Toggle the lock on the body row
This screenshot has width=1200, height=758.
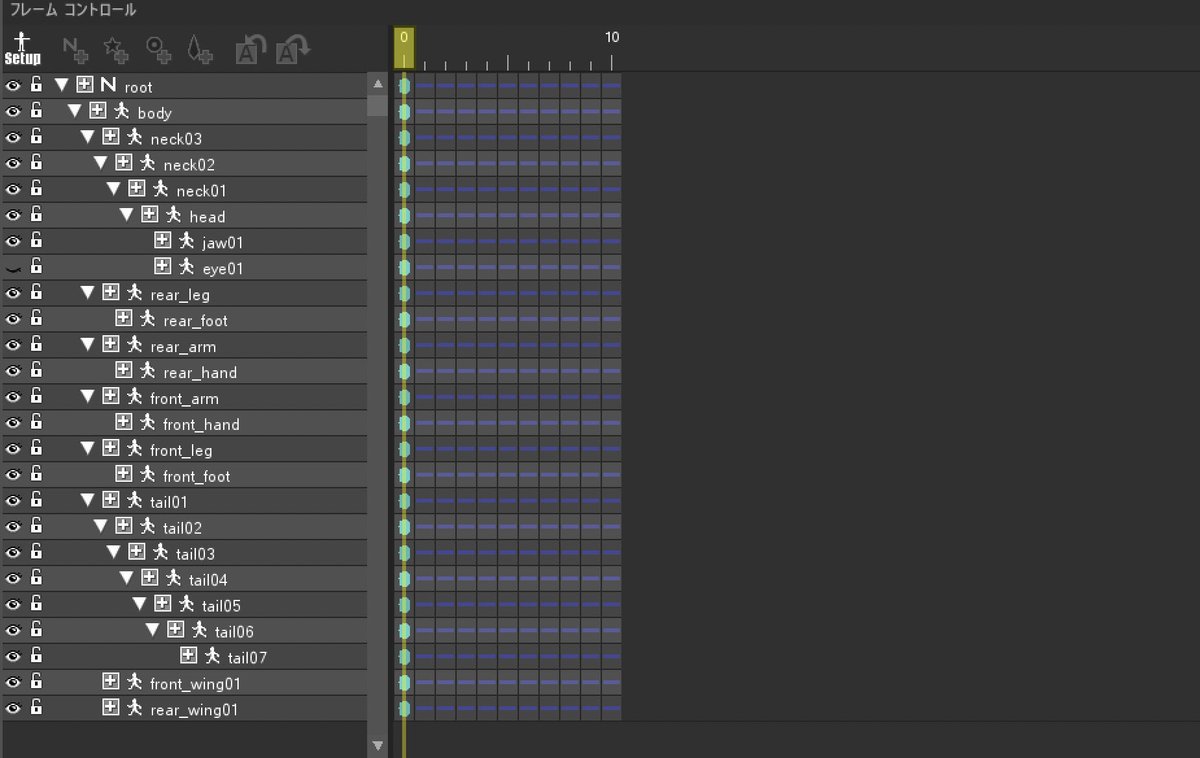tap(36, 112)
